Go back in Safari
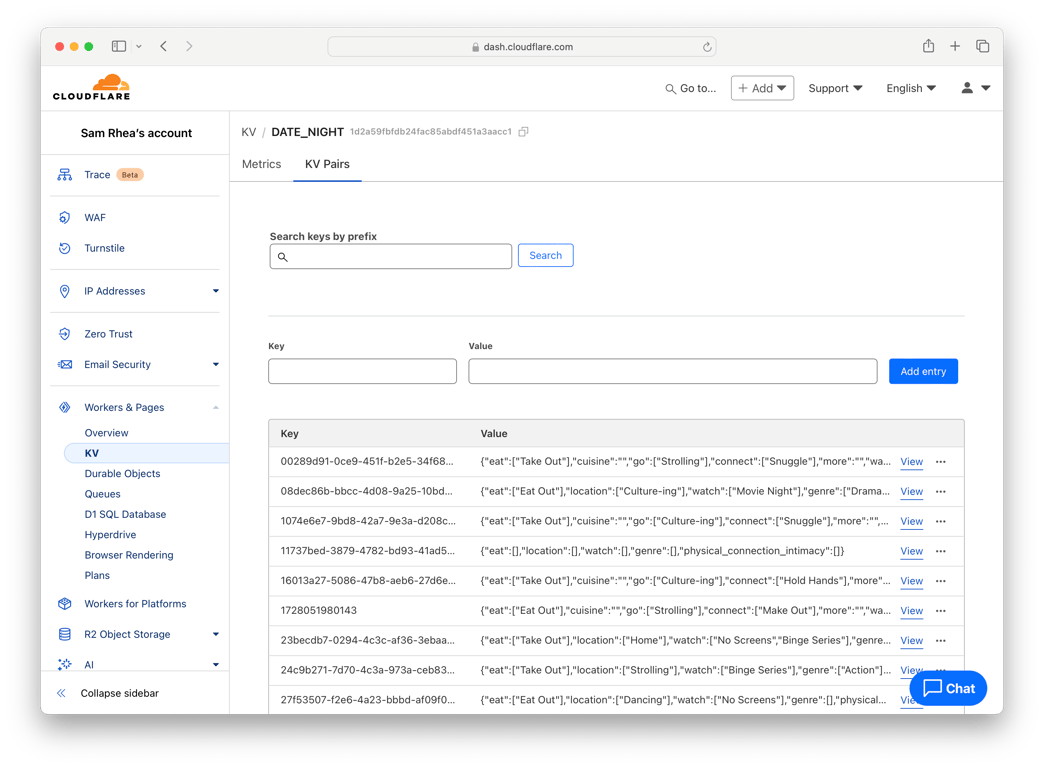Viewport: 1044px width, 768px height. point(164,46)
